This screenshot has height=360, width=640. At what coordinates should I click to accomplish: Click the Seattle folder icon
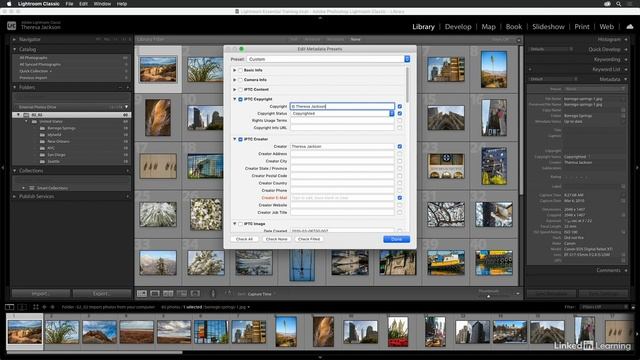[42, 161]
